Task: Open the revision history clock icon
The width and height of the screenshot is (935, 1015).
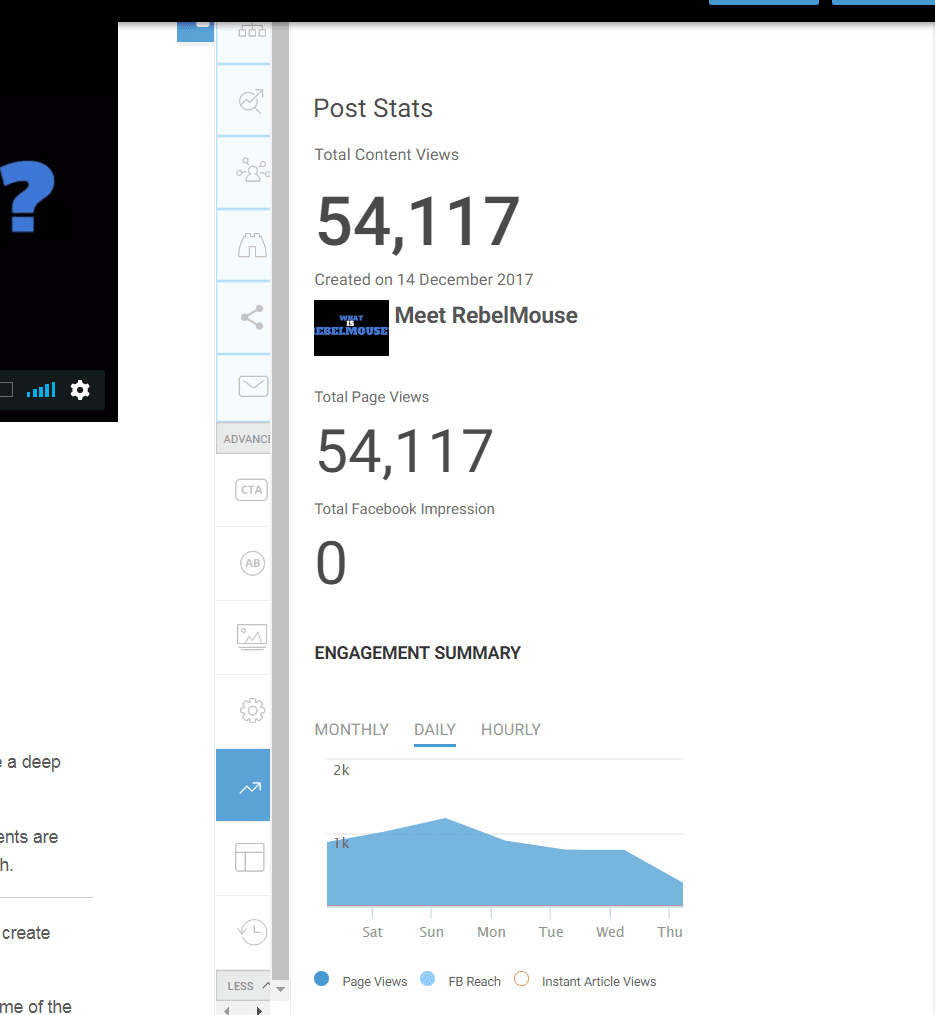Action: click(252, 932)
